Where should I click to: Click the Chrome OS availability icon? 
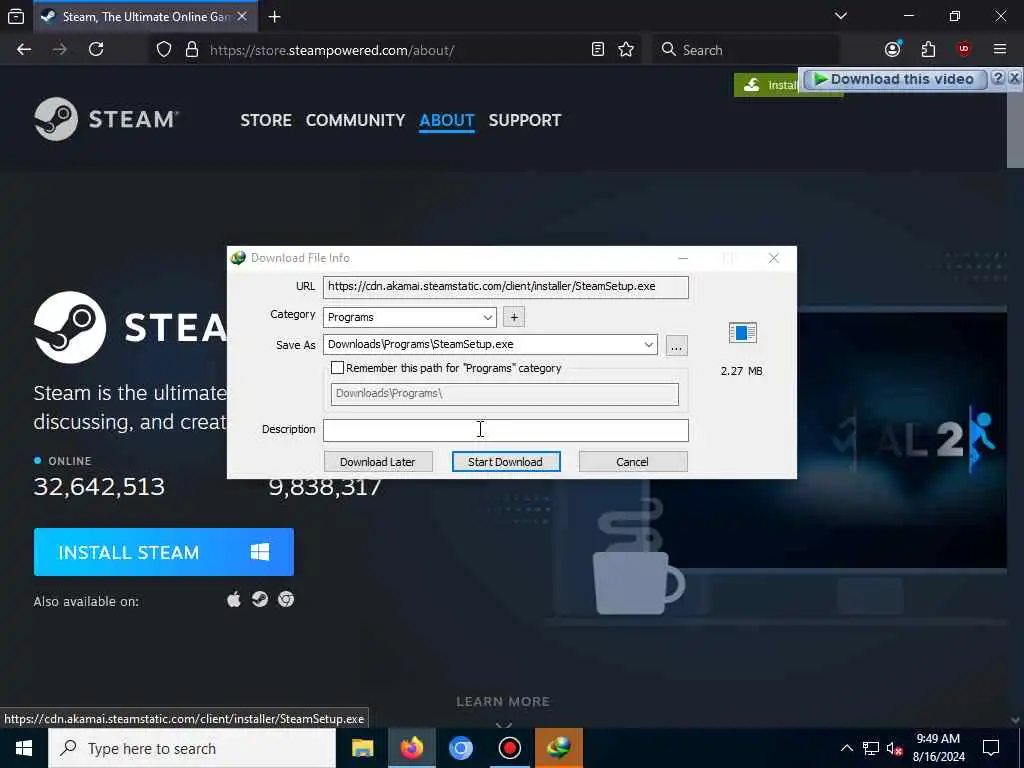point(286,599)
